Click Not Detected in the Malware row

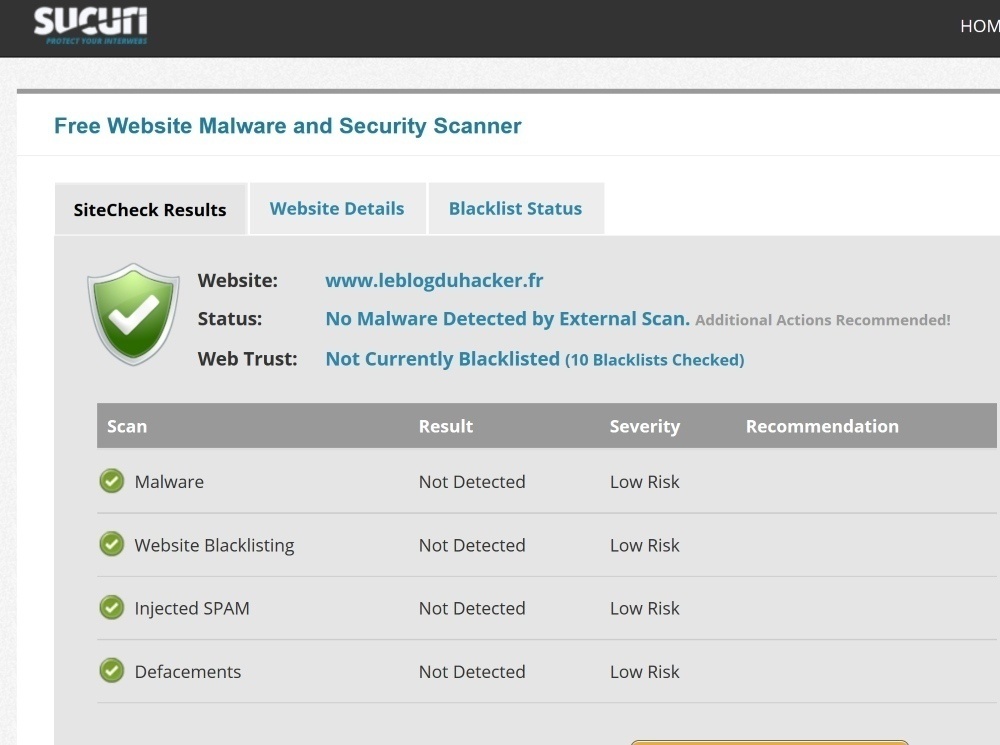click(x=472, y=482)
